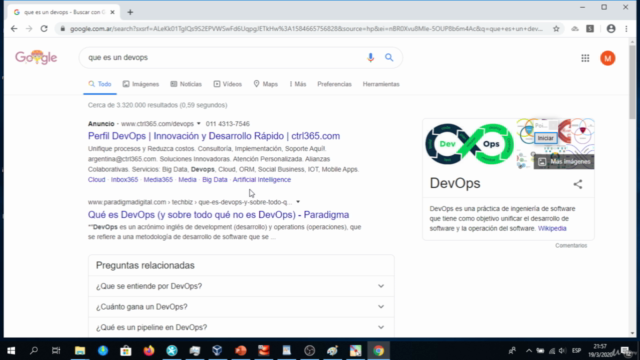Bookmark this page with the star icon
The width and height of the screenshot is (640, 360).
coord(556,29)
